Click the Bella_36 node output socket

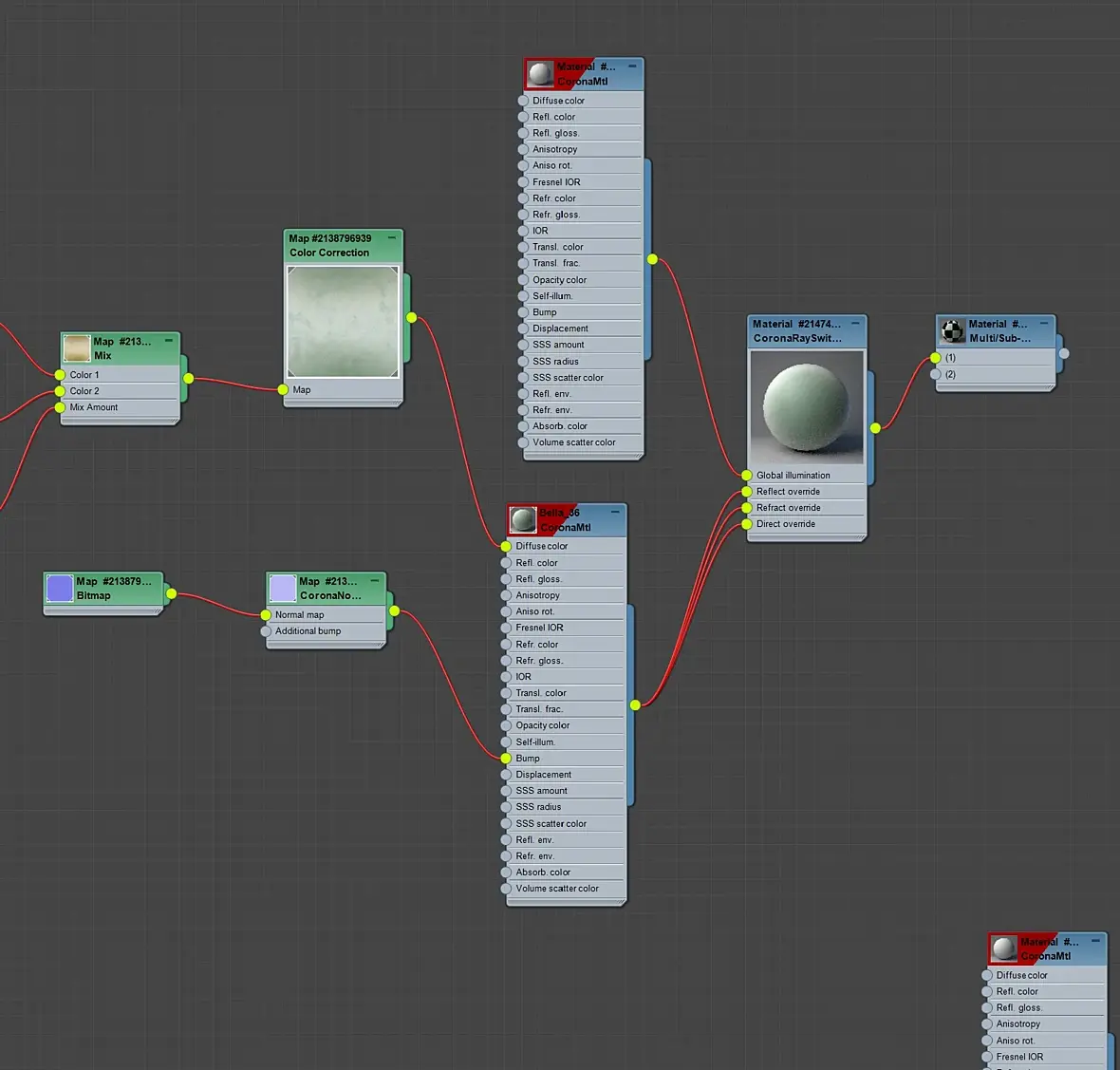(x=635, y=705)
